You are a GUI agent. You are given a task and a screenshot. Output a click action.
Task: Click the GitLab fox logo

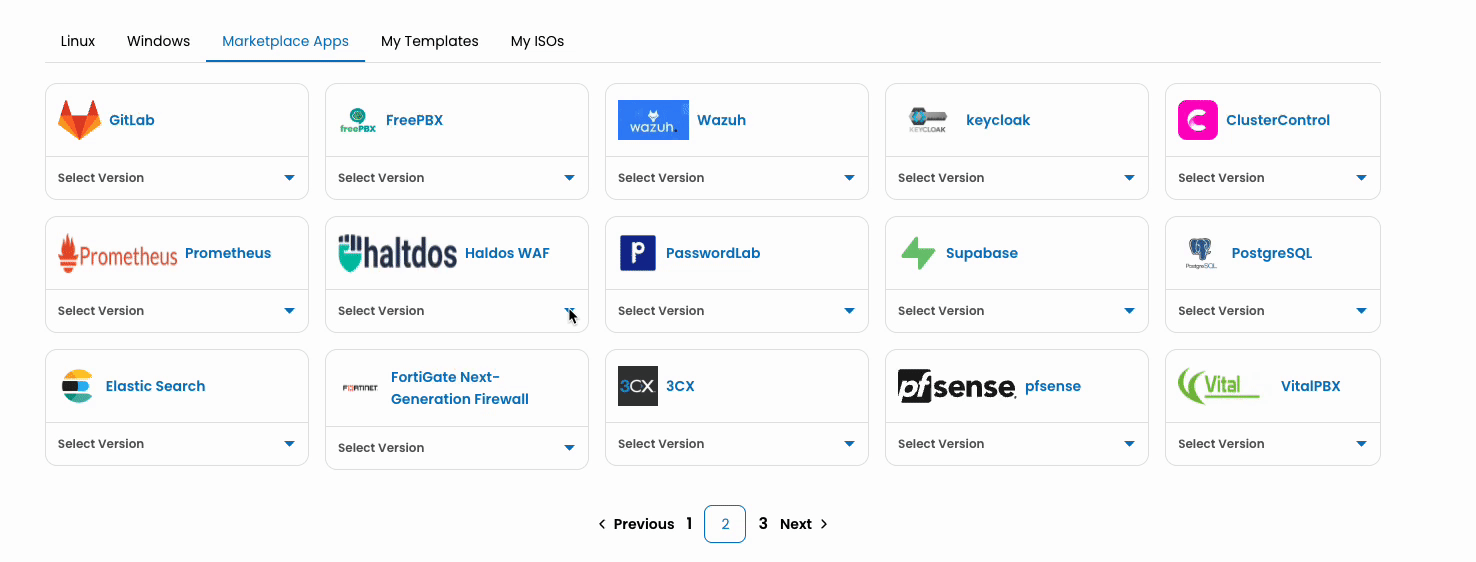coord(79,120)
